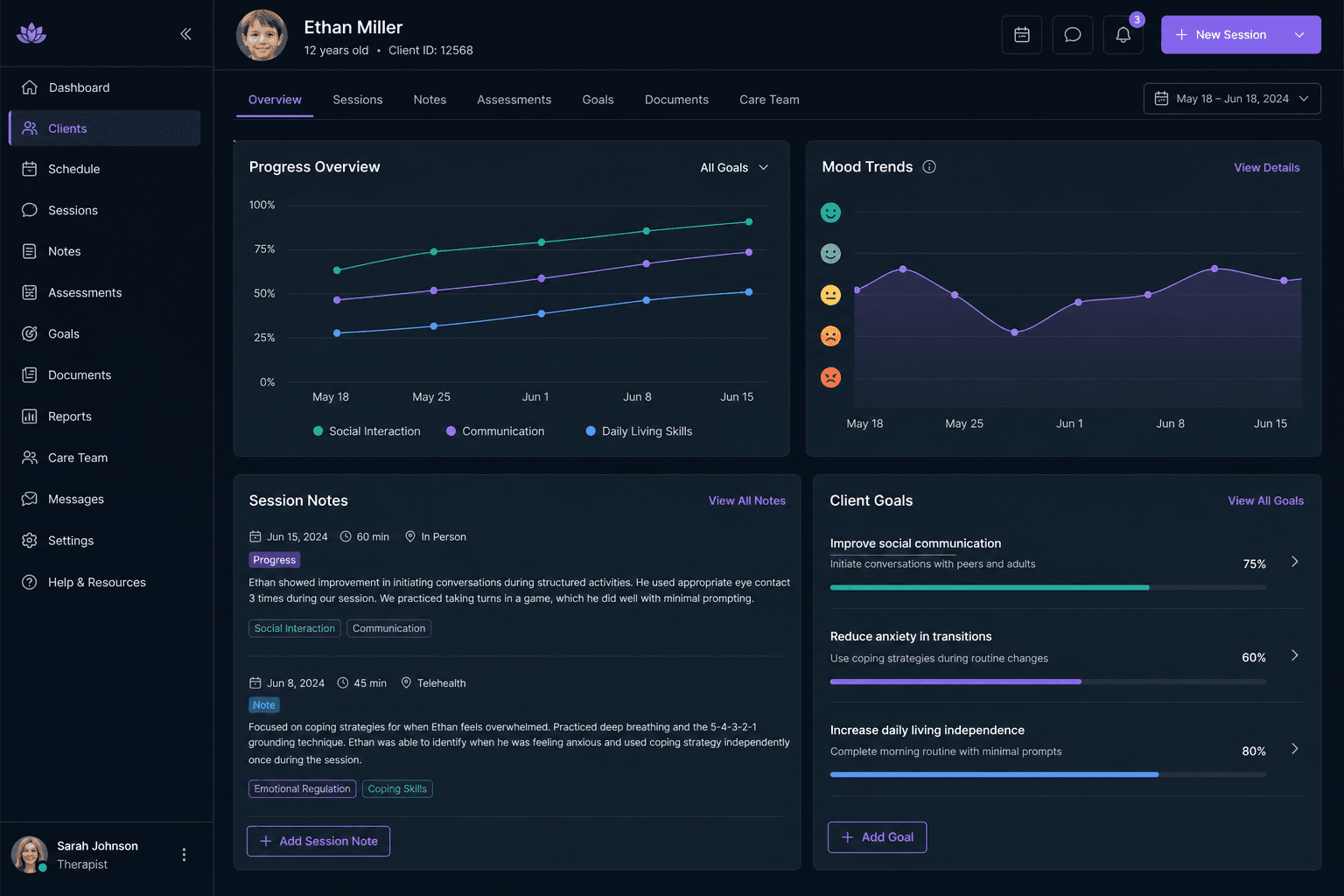Screen dimensions: 1344x896
Task: Collapse the sidebar with double chevron
Action: (185, 34)
